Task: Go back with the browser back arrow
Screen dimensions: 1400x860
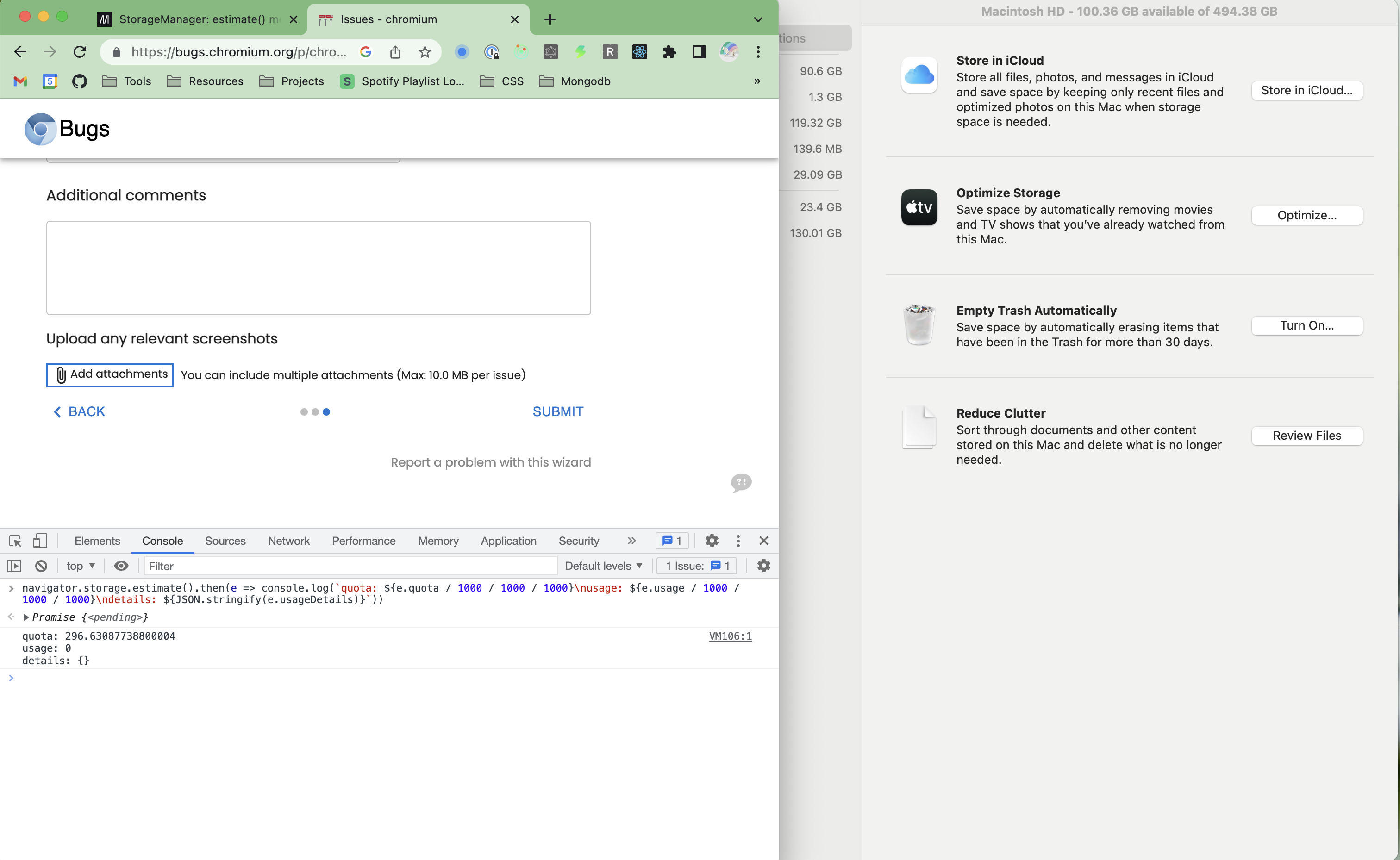Action: tap(20, 52)
